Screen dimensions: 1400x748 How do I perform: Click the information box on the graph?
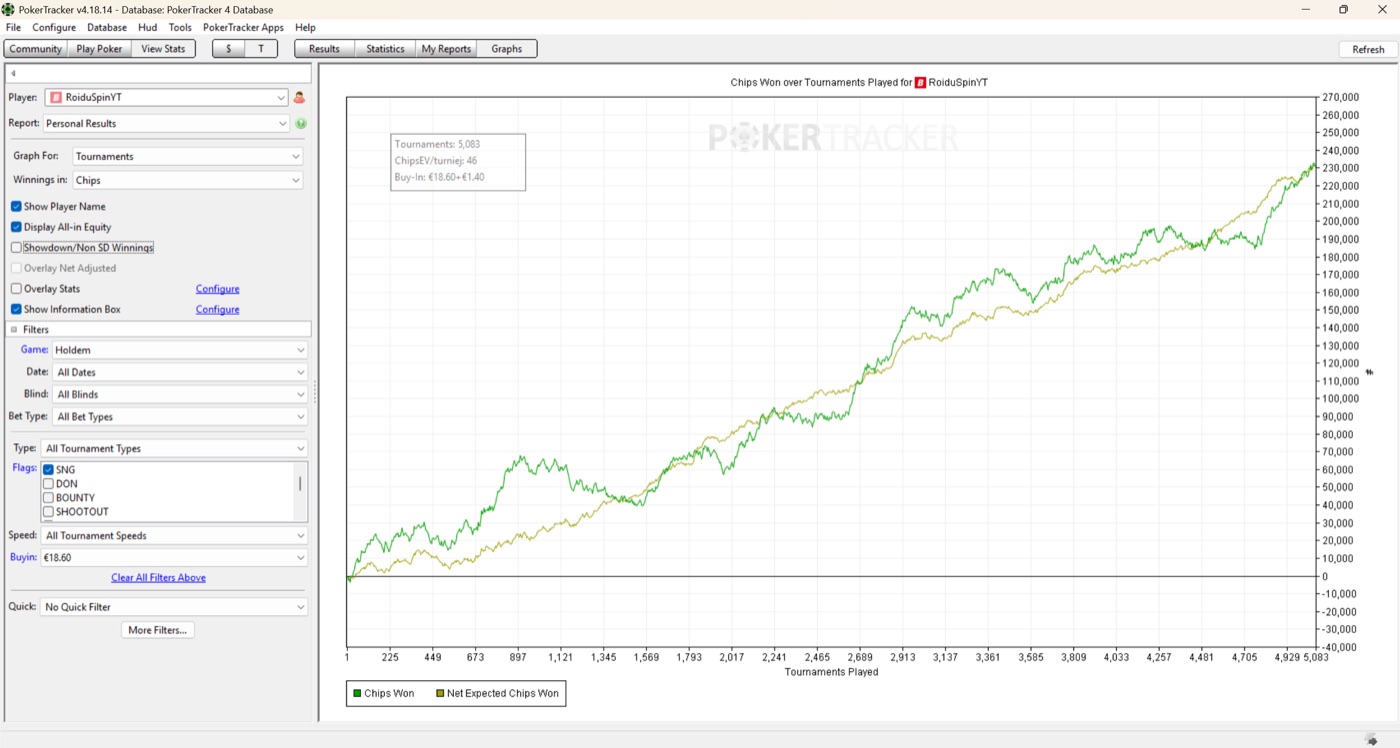click(x=458, y=161)
